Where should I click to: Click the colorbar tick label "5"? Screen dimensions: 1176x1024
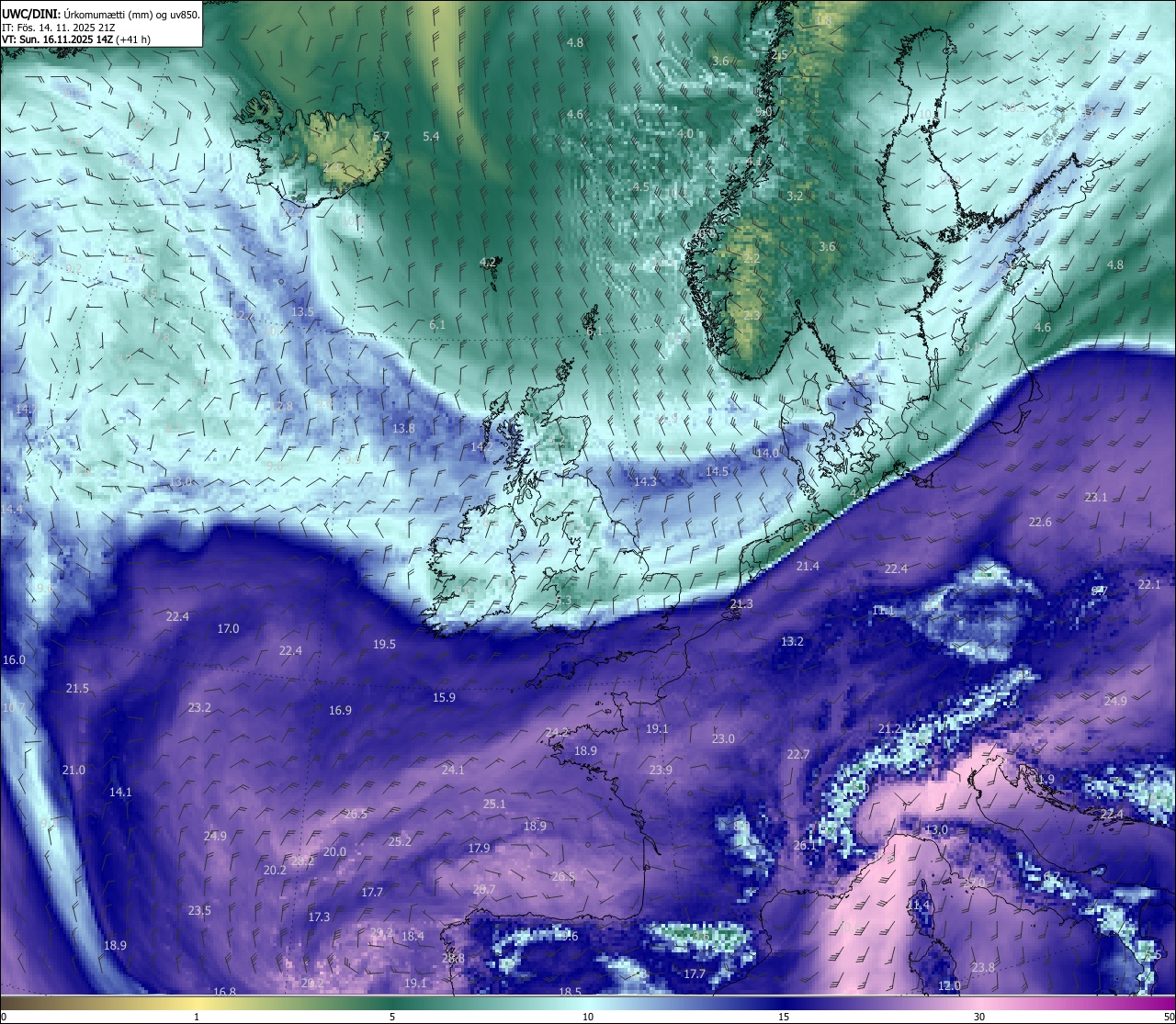(392, 1017)
